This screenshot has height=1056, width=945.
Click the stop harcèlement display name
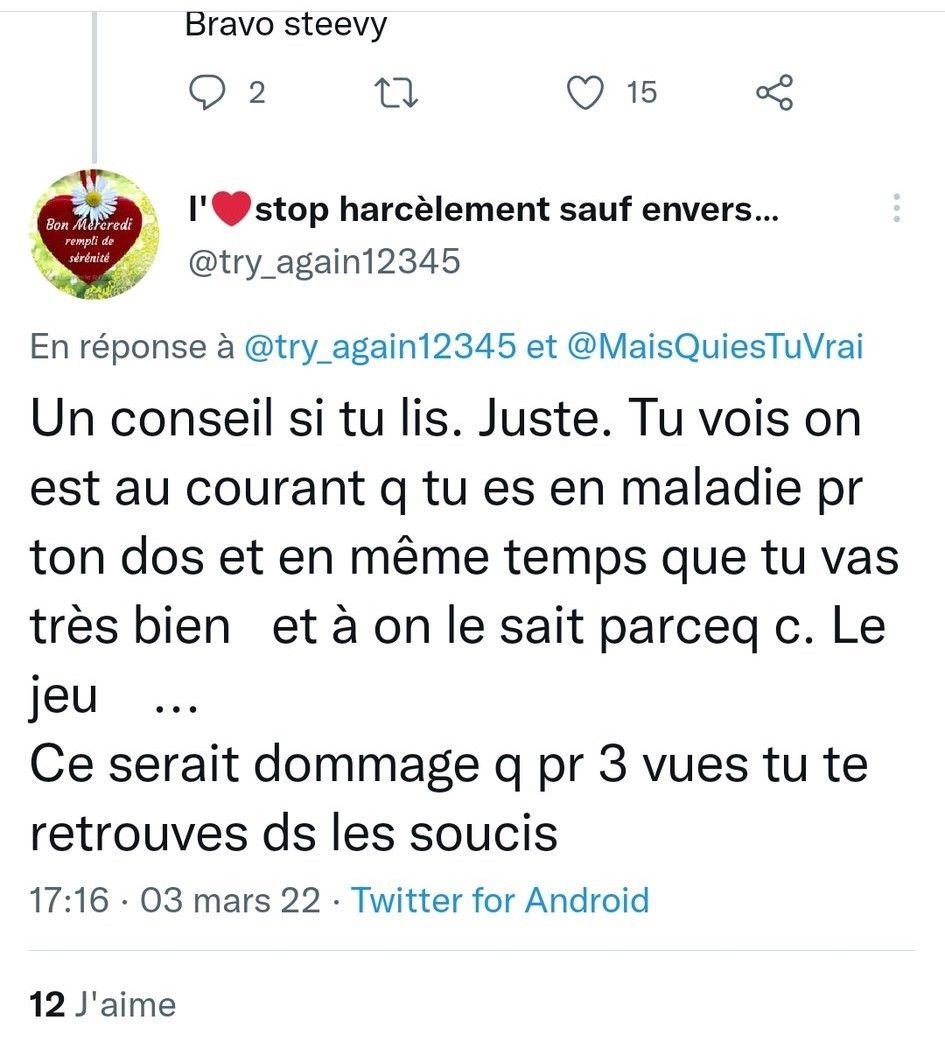(x=483, y=209)
